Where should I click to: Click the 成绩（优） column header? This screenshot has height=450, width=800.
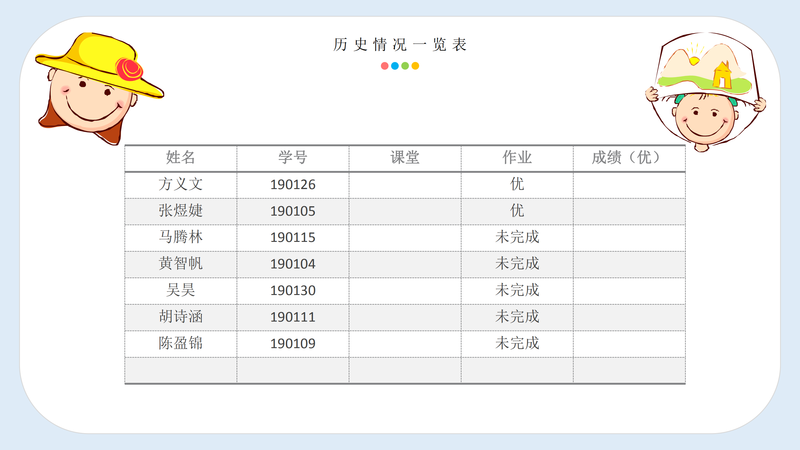pos(630,158)
